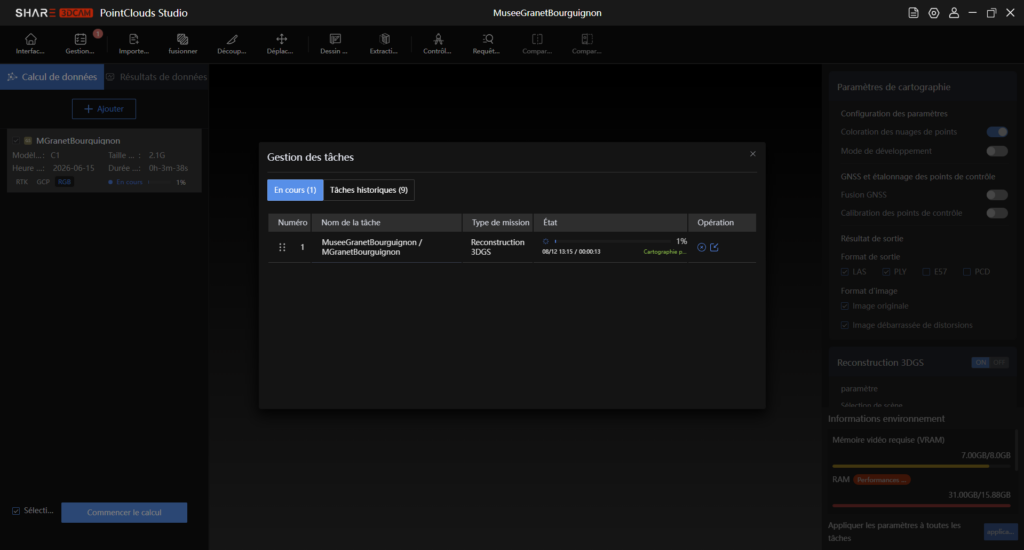Click Commencer le calcul button
Image resolution: width=1024 pixels, height=550 pixels.
(124, 513)
